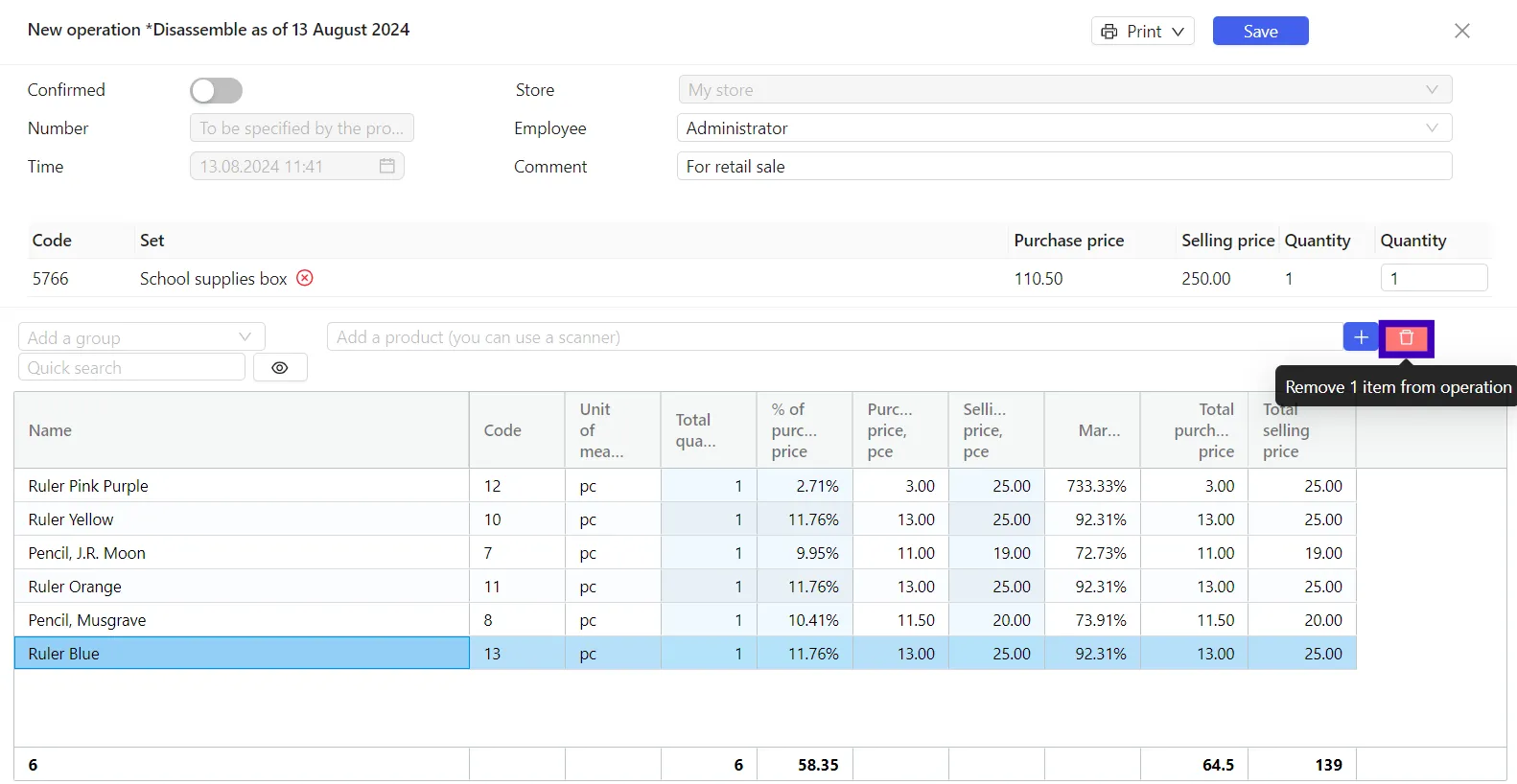Toggle the eye visibility button beside Quick search

click(x=280, y=367)
